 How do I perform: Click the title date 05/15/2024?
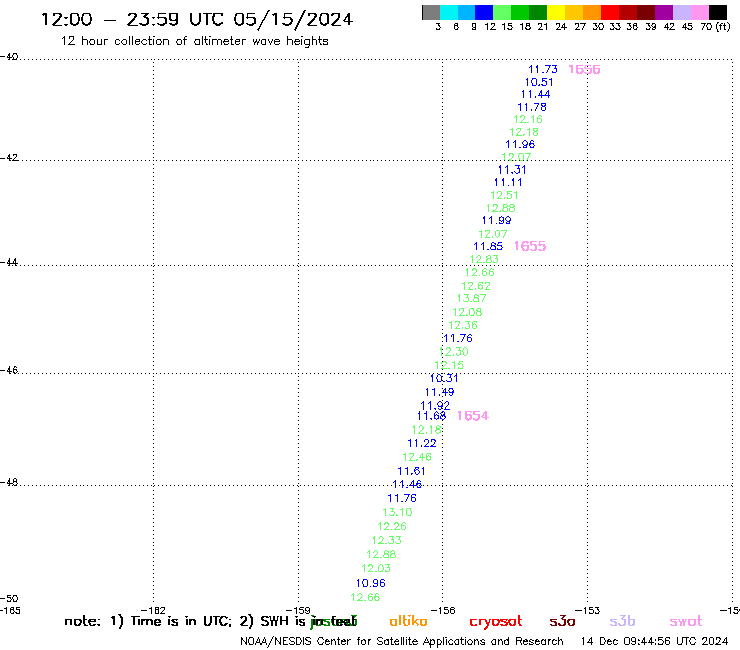click(293, 20)
